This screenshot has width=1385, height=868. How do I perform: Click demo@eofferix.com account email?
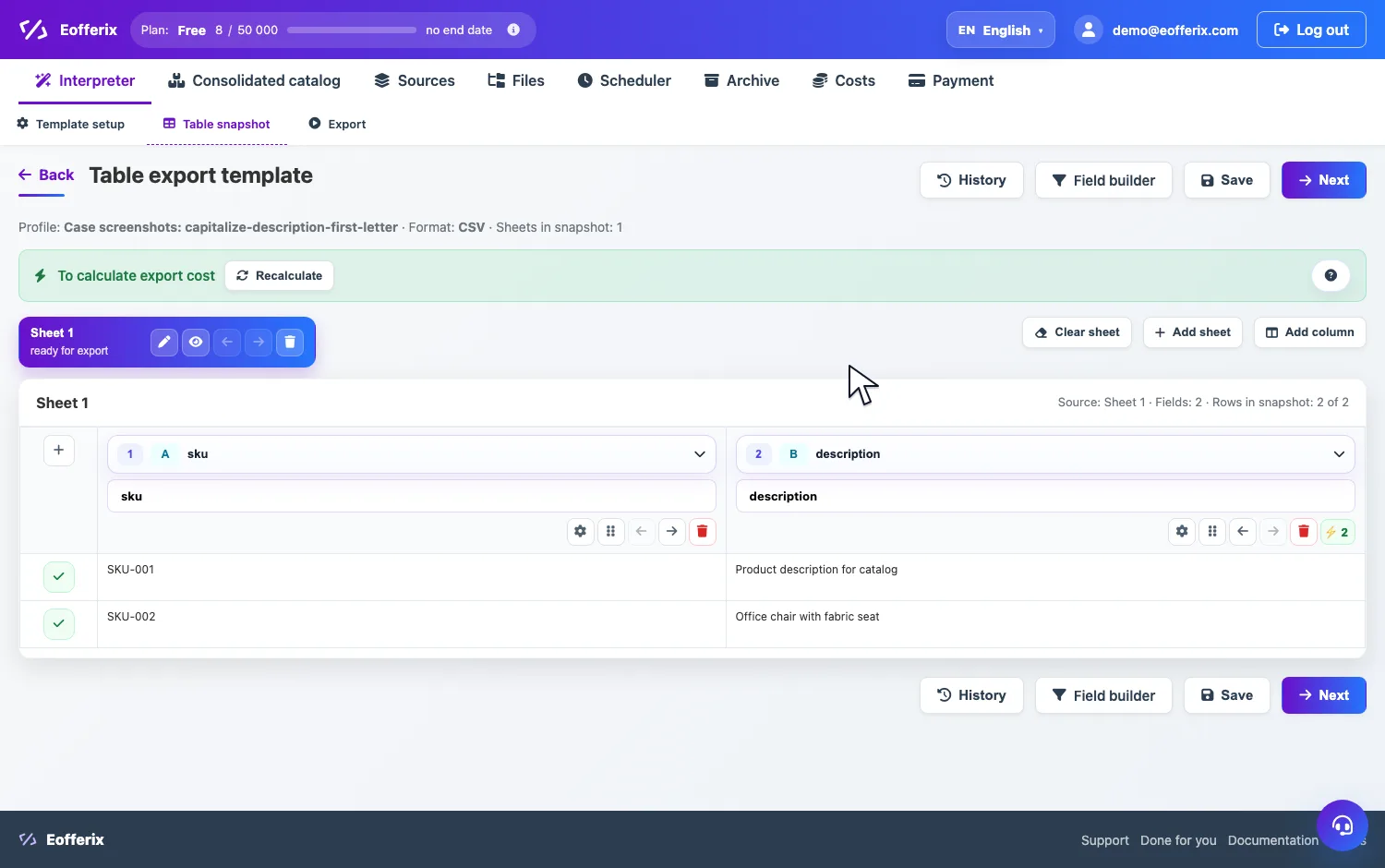pos(1175,30)
